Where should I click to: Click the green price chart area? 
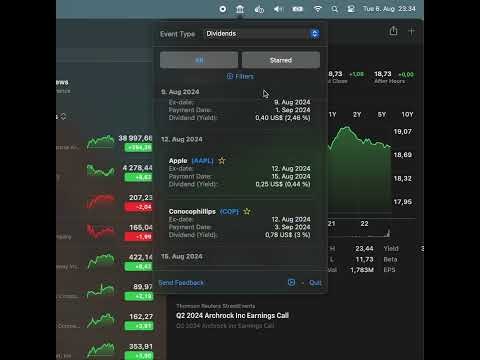(359, 170)
